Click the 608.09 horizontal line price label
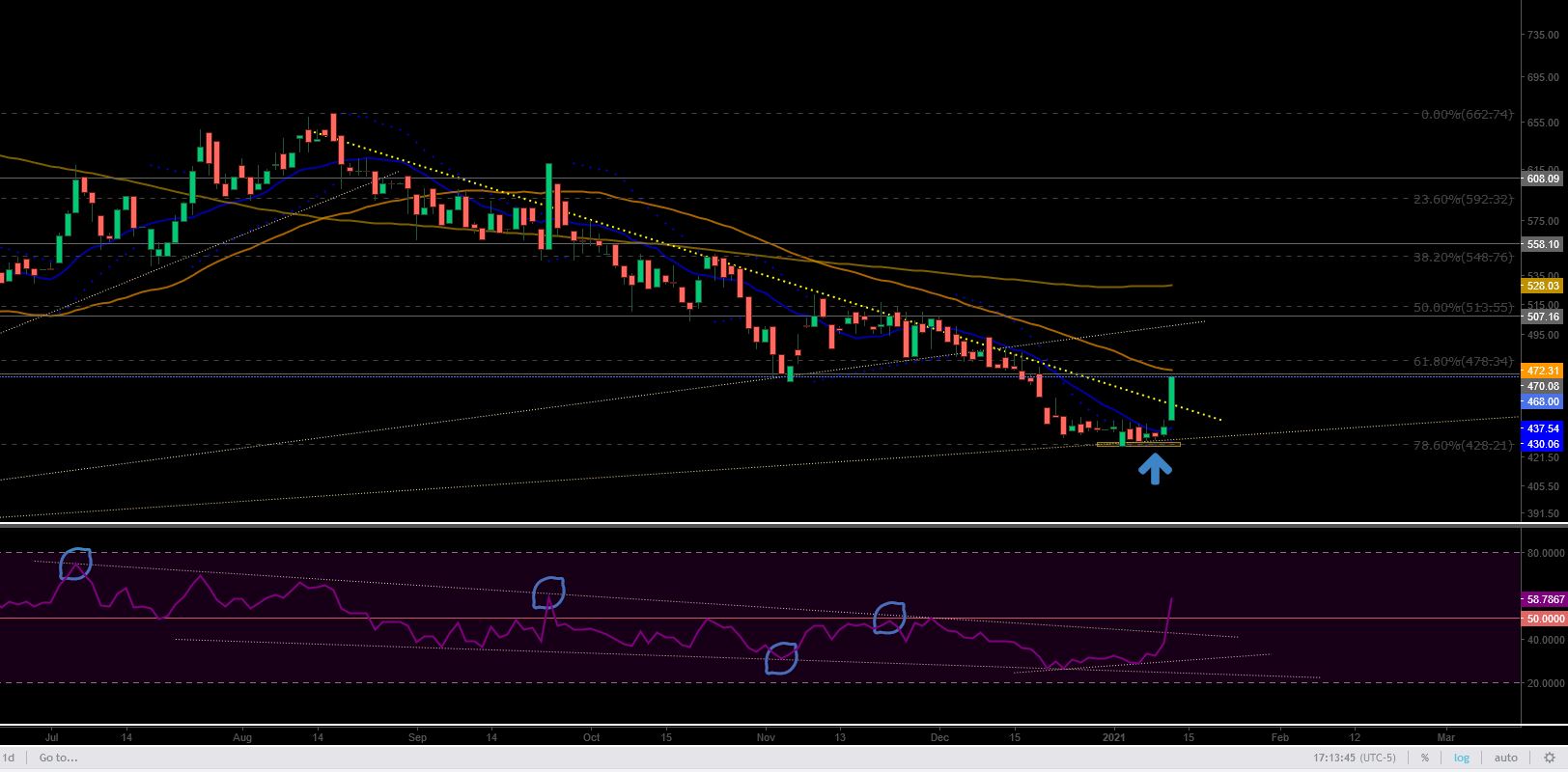This screenshot has height=772, width=1568. (1541, 179)
